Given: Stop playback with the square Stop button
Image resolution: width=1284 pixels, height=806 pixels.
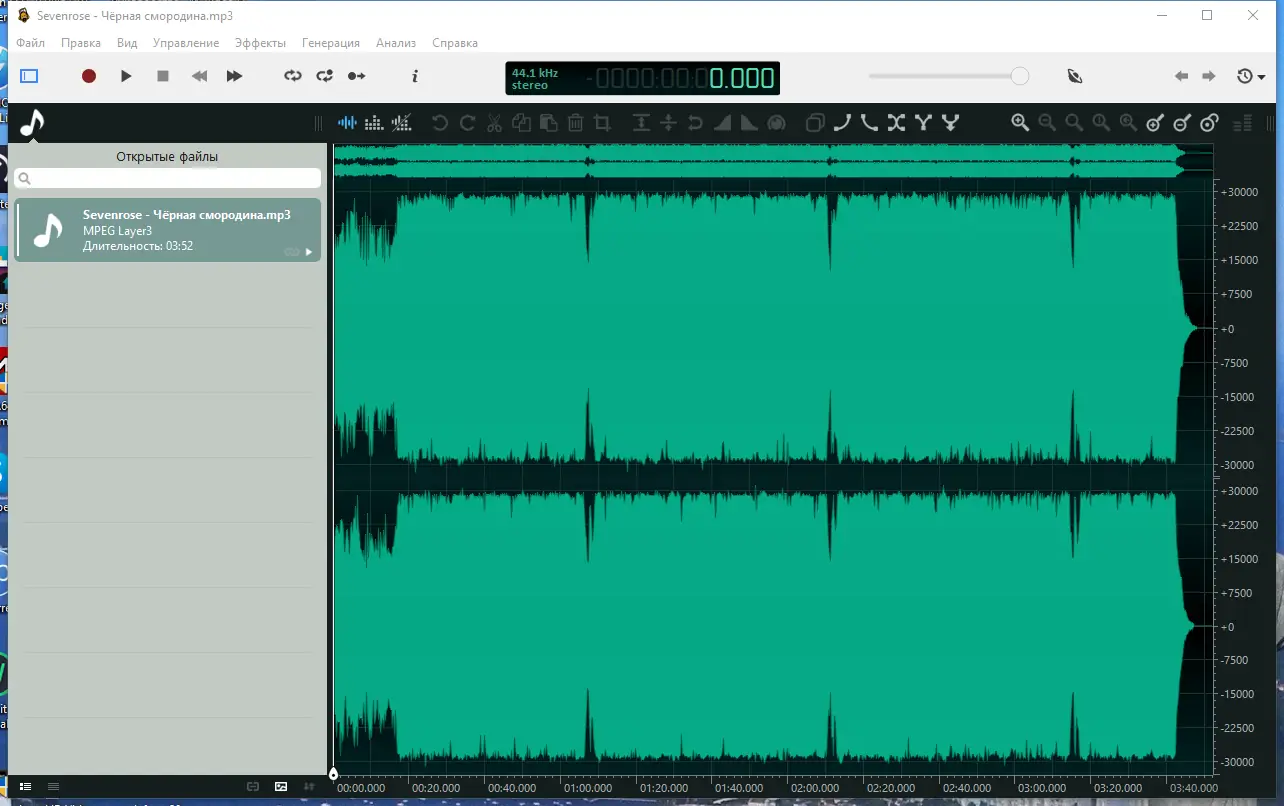Looking at the screenshot, I should [x=163, y=76].
